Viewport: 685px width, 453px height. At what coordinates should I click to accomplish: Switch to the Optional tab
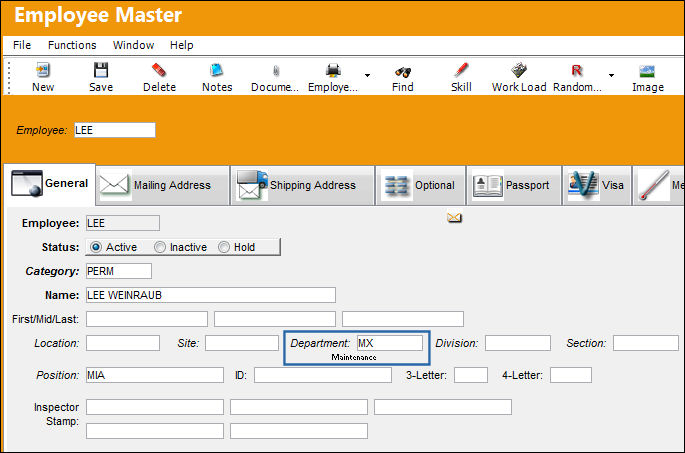click(x=420, y=185)
